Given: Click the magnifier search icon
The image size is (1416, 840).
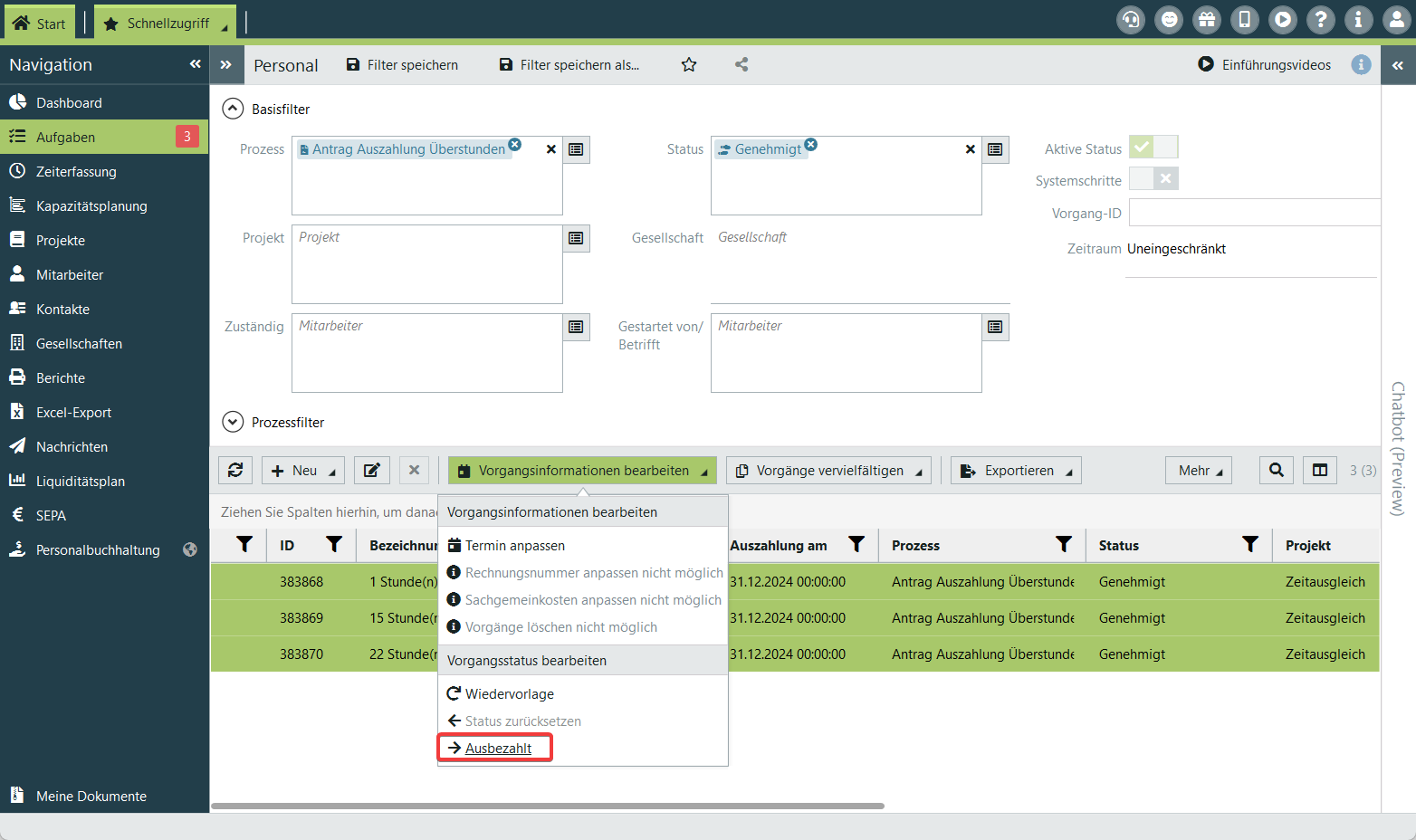Looking at the screenshot, I should coord(1276,470).
